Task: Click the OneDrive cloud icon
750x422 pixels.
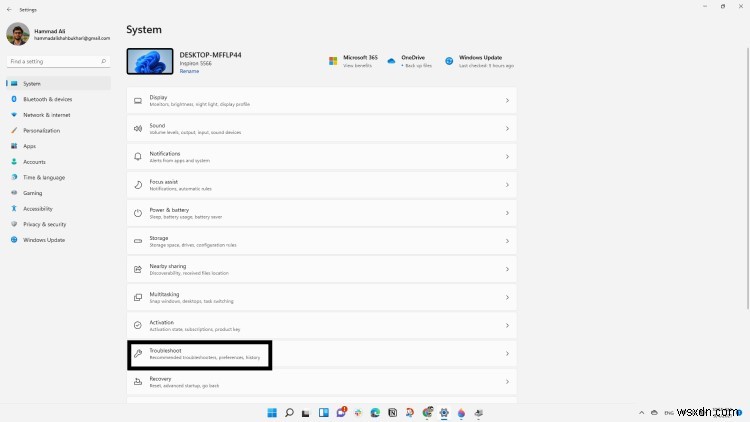Action: coord(391,61)
